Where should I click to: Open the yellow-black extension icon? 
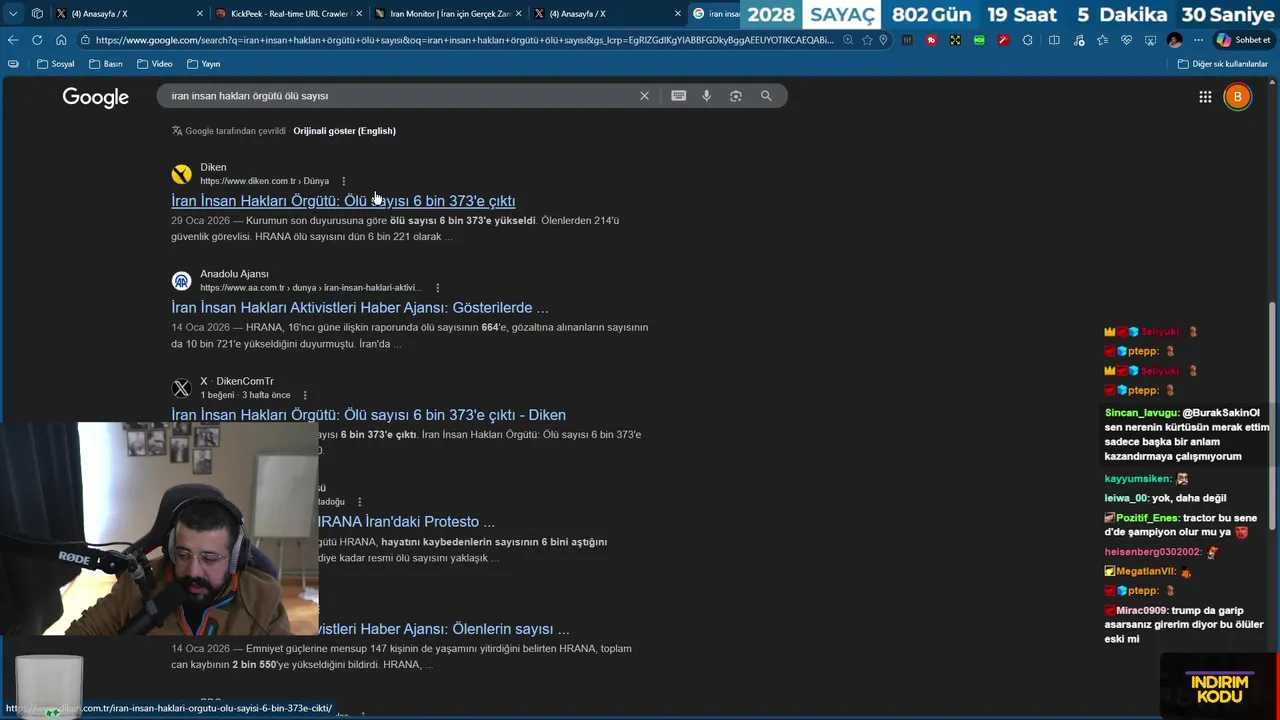tap(955, 40)
